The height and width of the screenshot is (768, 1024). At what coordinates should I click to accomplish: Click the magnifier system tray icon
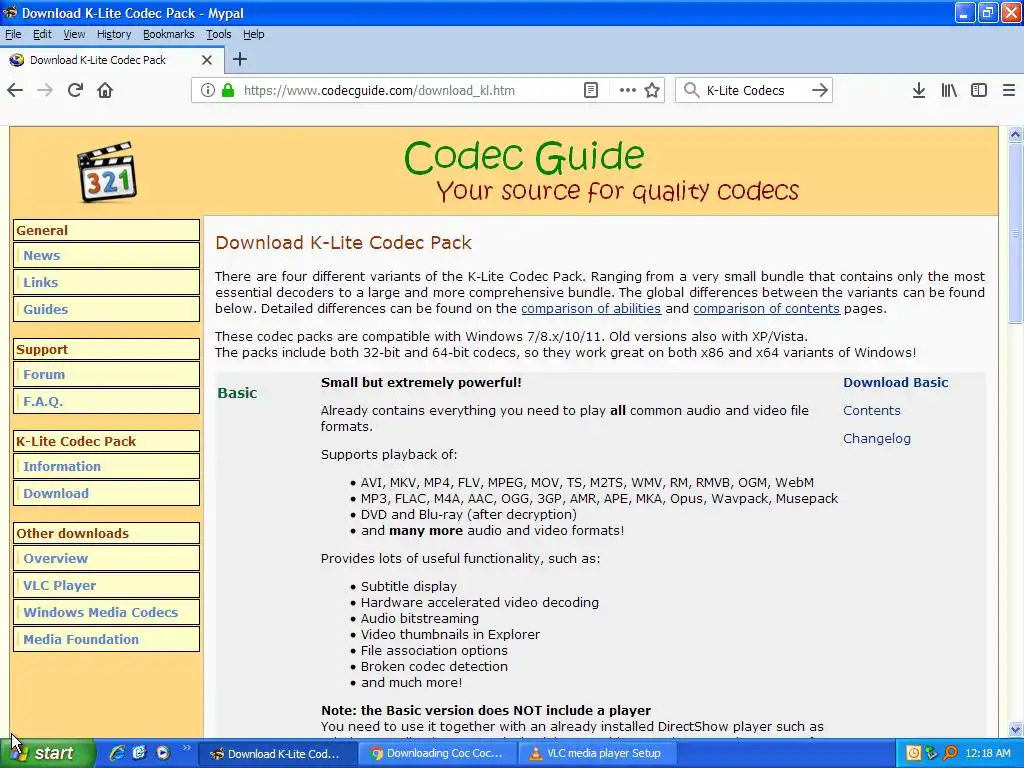click(950, 753)
